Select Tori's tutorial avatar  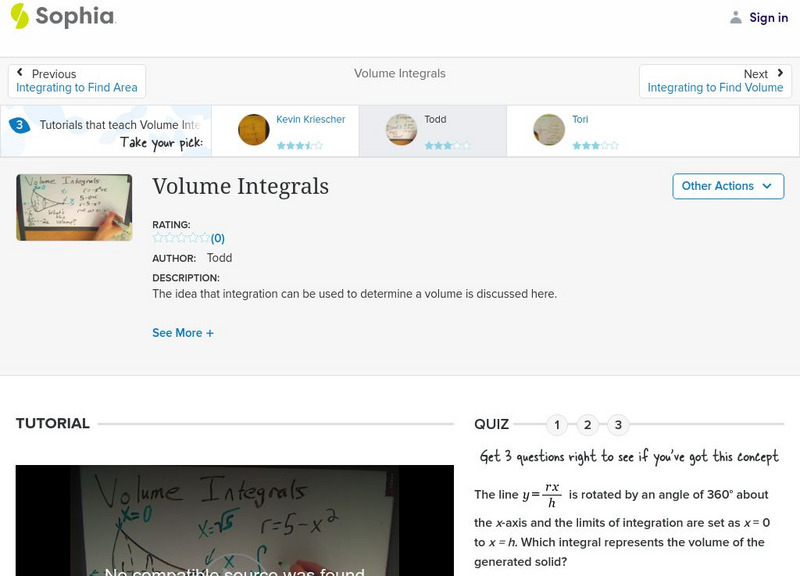(x=549, y=130)
